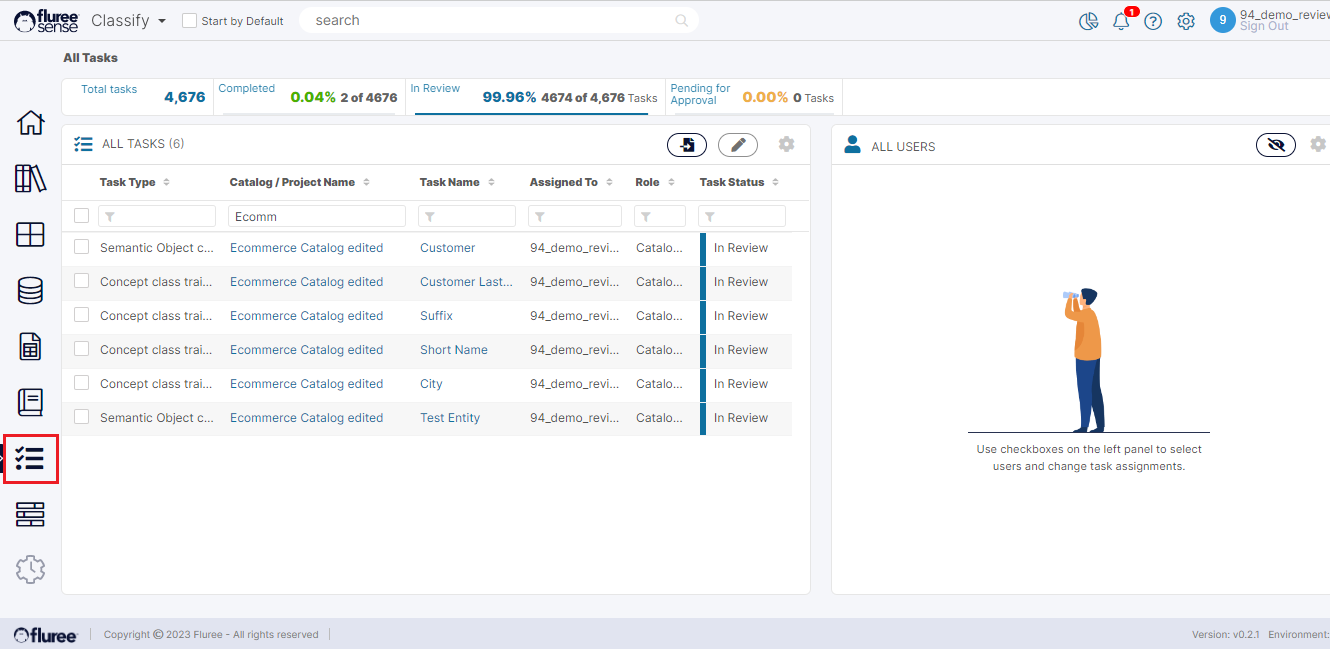Click the database cylinder sidebar icon
The width and height of the screenshot is (1330, 649).
[31, 291]
